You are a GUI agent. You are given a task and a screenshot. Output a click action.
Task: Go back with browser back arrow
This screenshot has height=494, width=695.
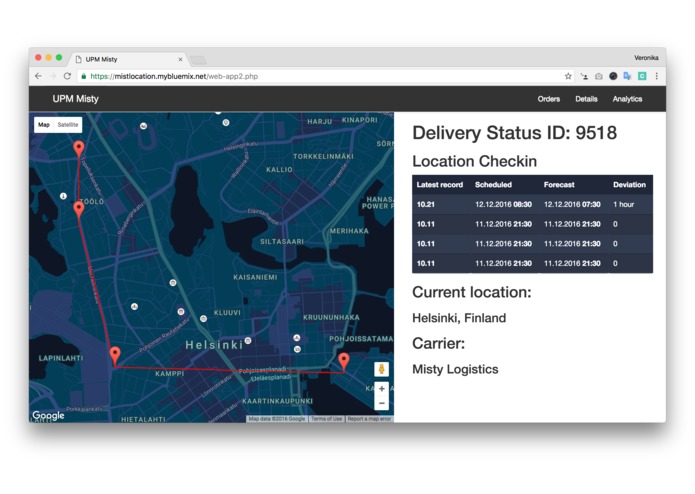(38, 76)
